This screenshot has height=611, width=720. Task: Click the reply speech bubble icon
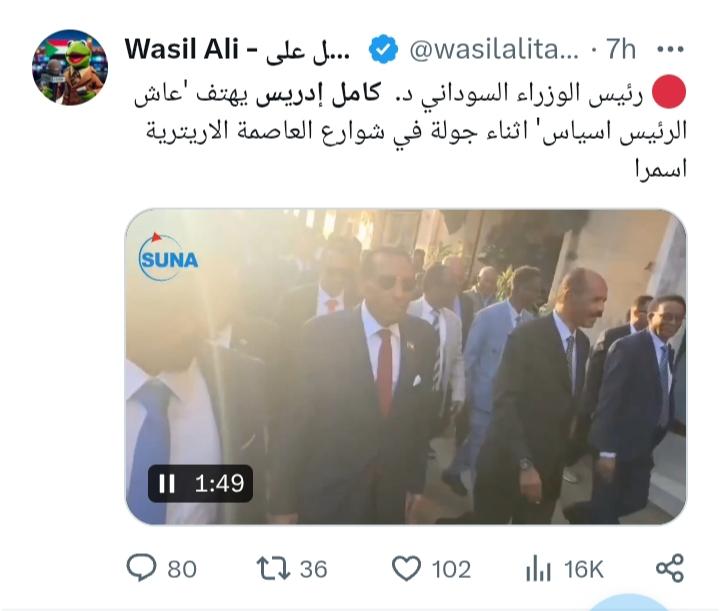[x=141, y=568]
